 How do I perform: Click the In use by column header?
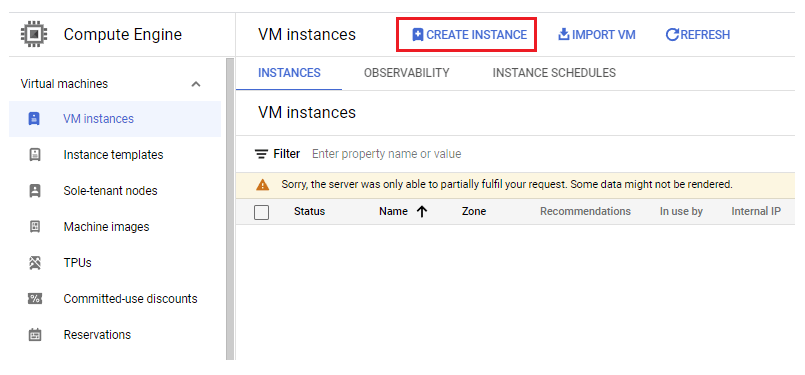[x=681, y=211]
